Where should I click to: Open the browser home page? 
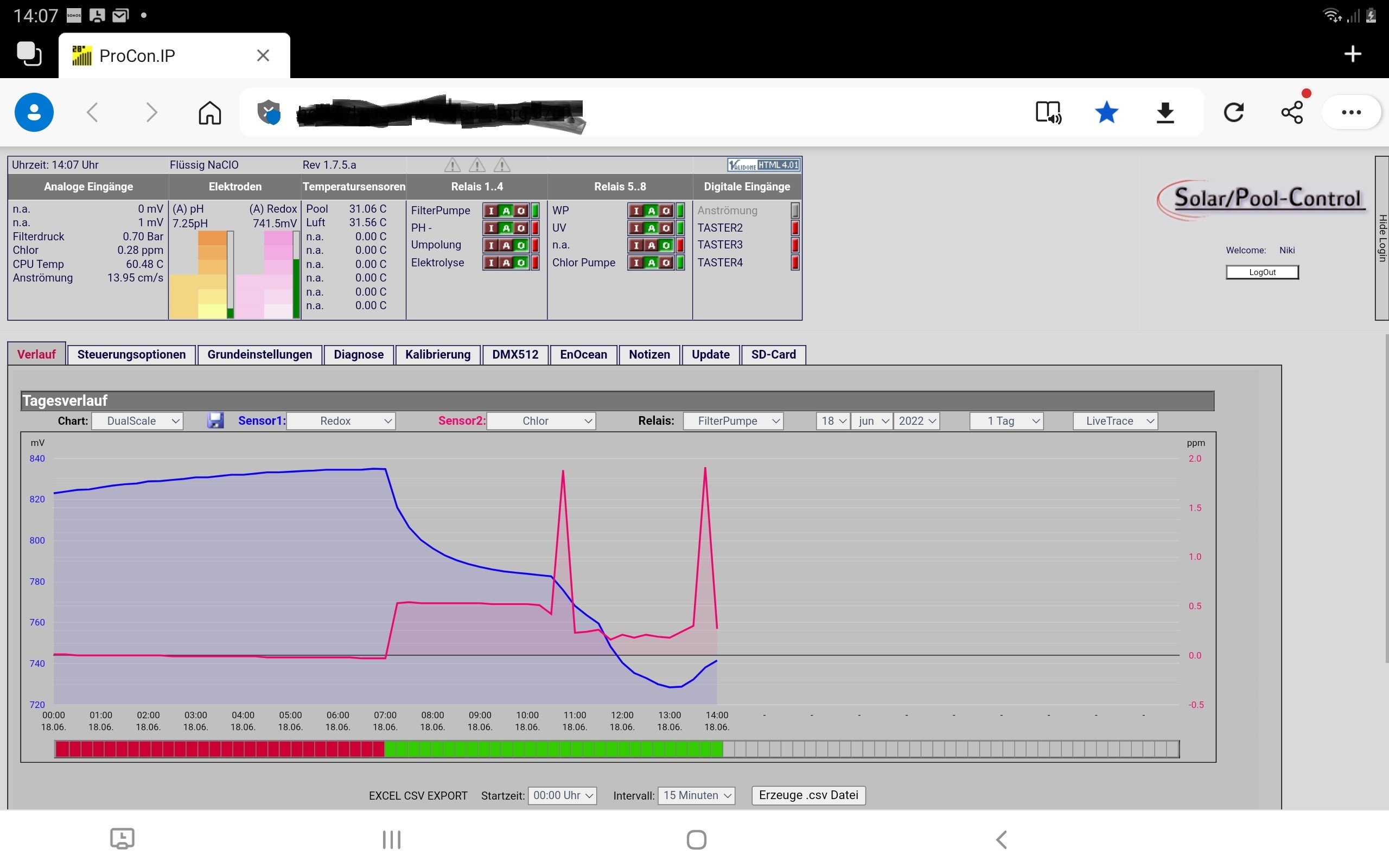[209, 112]
